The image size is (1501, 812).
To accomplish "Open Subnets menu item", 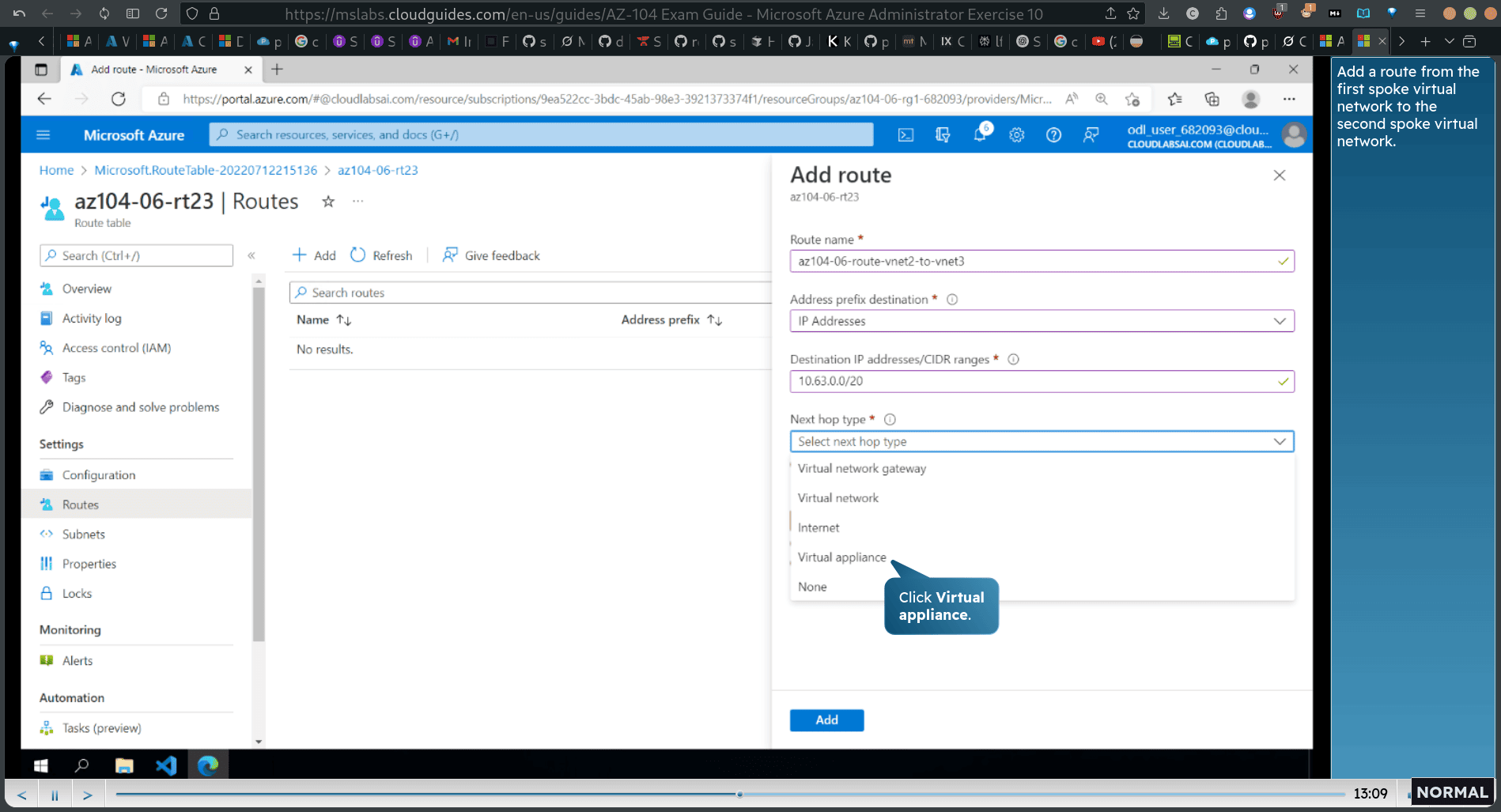I will click(x=83, y=534).
